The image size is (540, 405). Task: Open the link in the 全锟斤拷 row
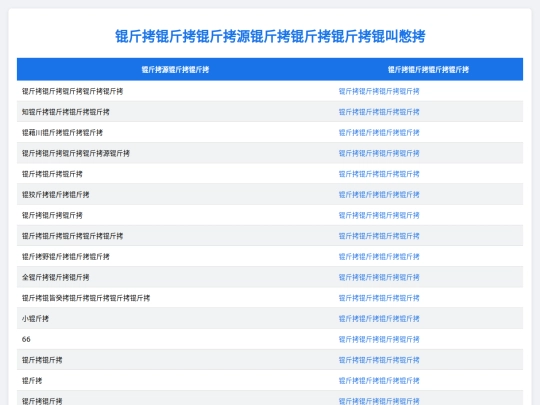click(x=379, y=277)
